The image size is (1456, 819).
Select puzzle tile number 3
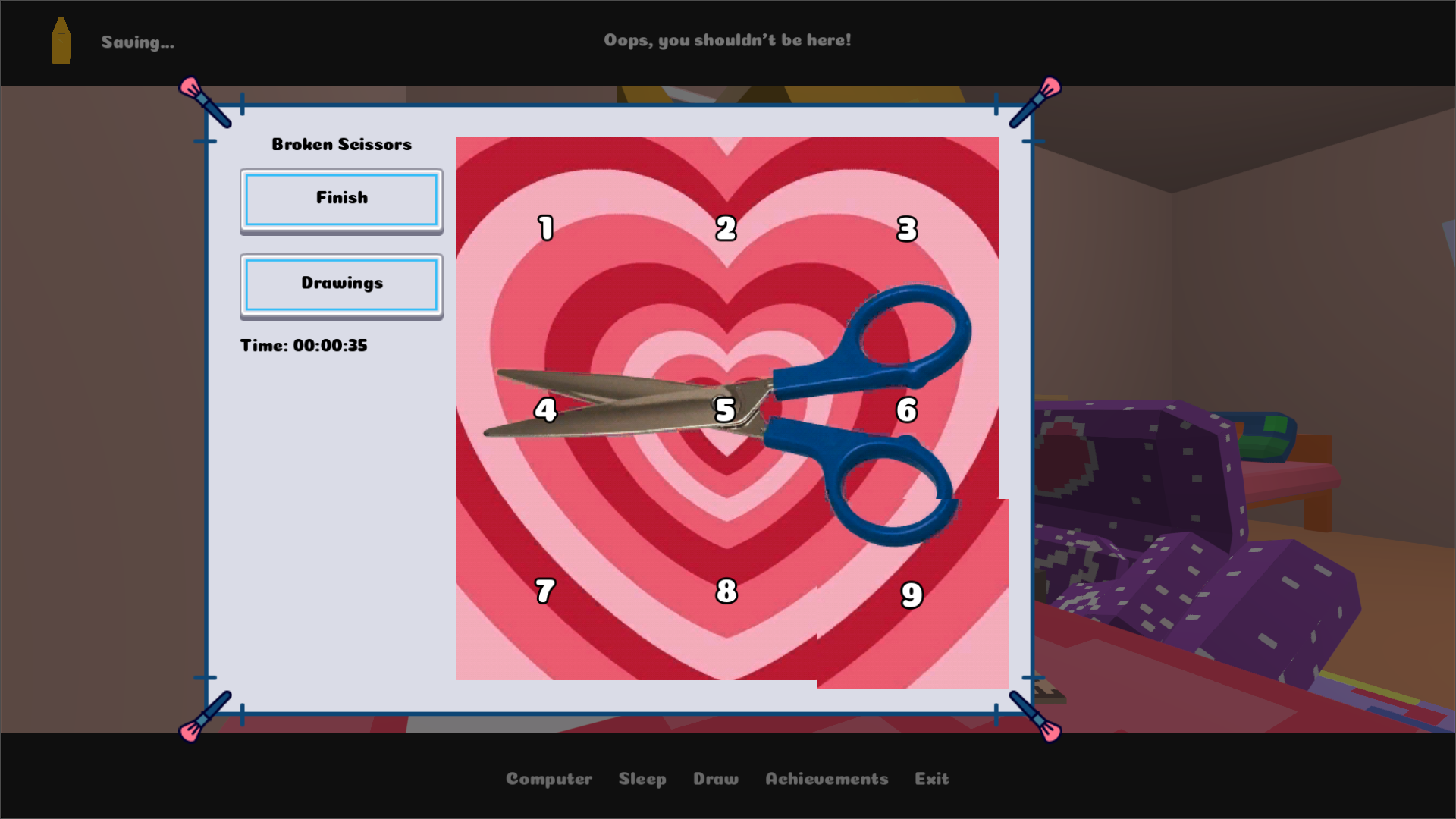pyautogui.click(x=908, y=227)
